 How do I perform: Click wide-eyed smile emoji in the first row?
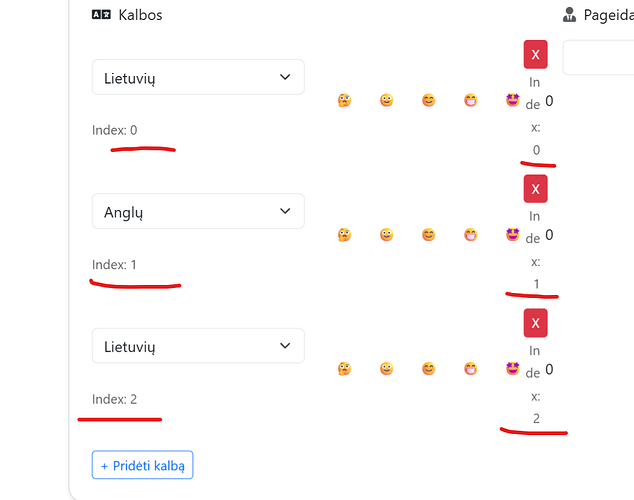click(x=386, y=100)
